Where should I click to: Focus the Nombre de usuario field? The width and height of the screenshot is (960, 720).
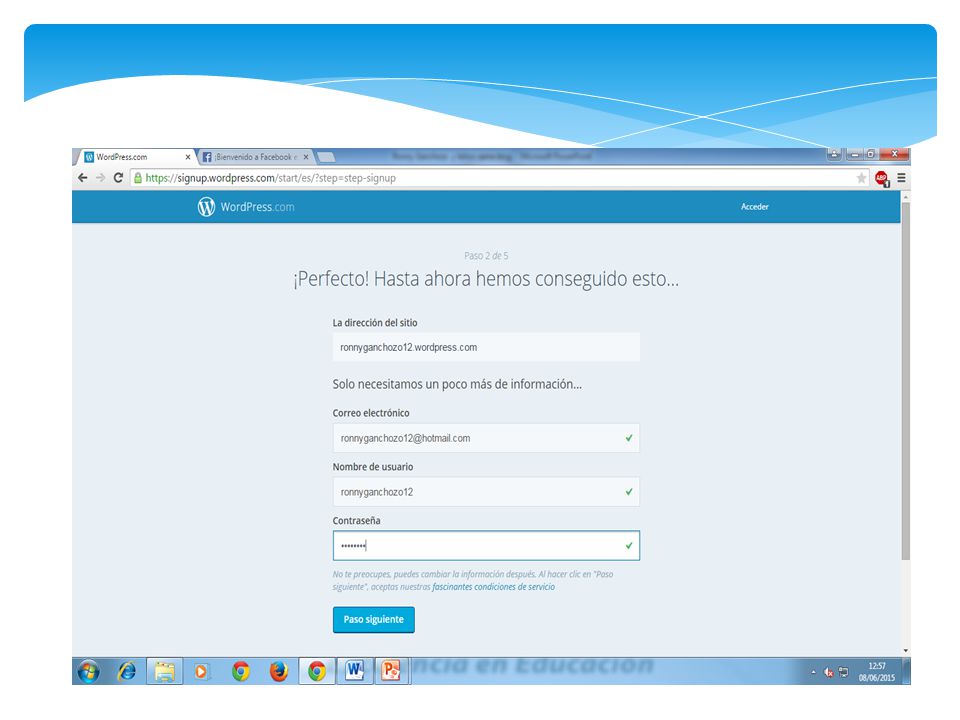[486, 492]
